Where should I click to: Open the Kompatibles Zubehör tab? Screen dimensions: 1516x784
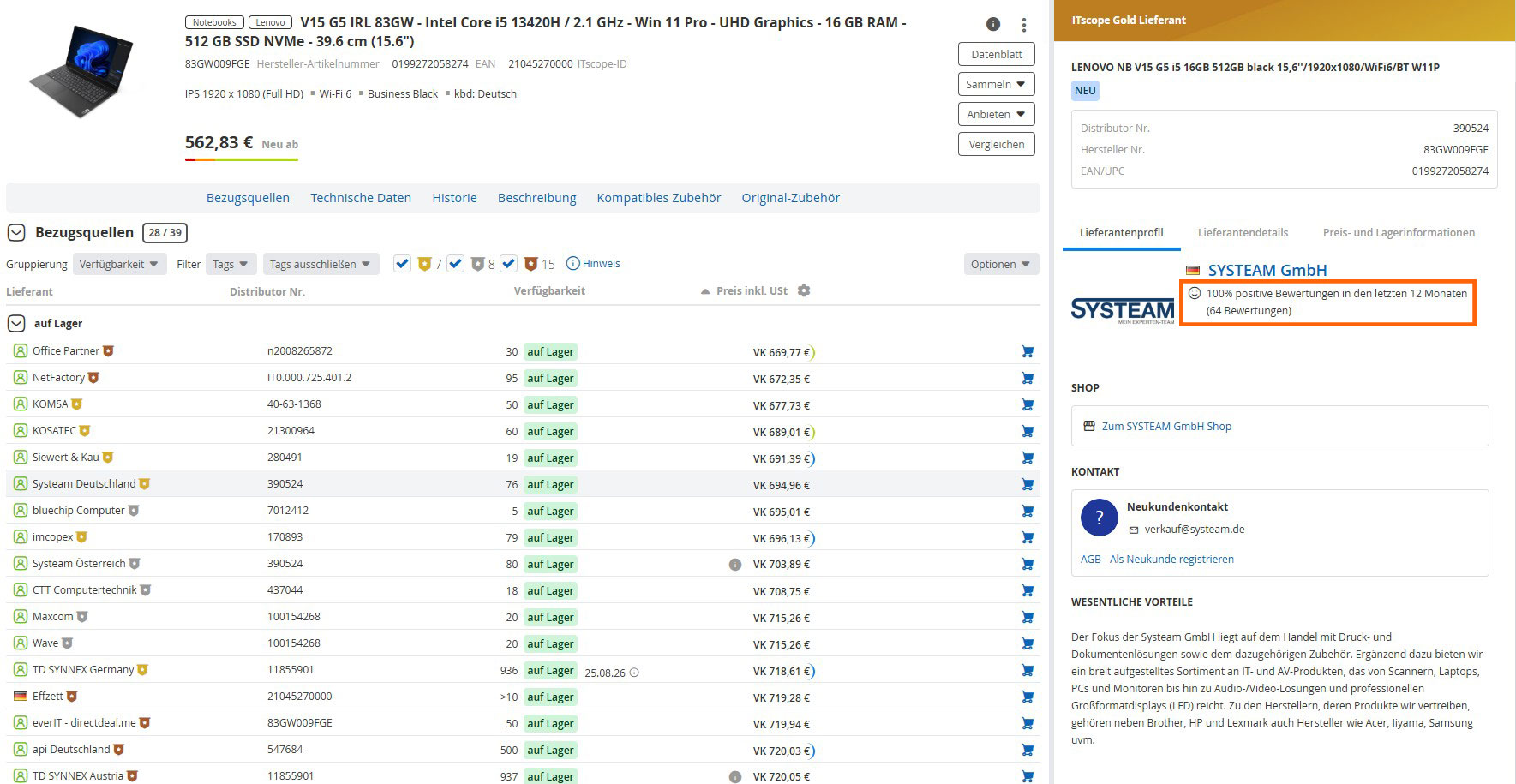(659, 198)
